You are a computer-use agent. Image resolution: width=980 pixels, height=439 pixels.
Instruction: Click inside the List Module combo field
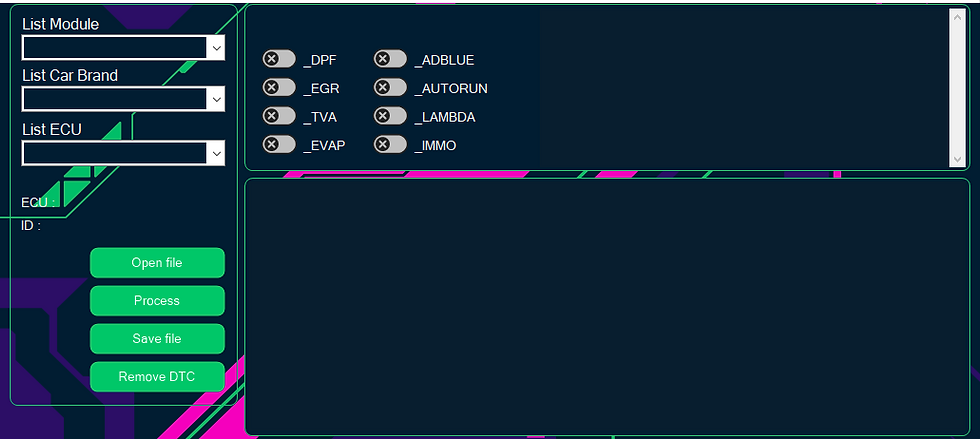[x=123, y=48]
